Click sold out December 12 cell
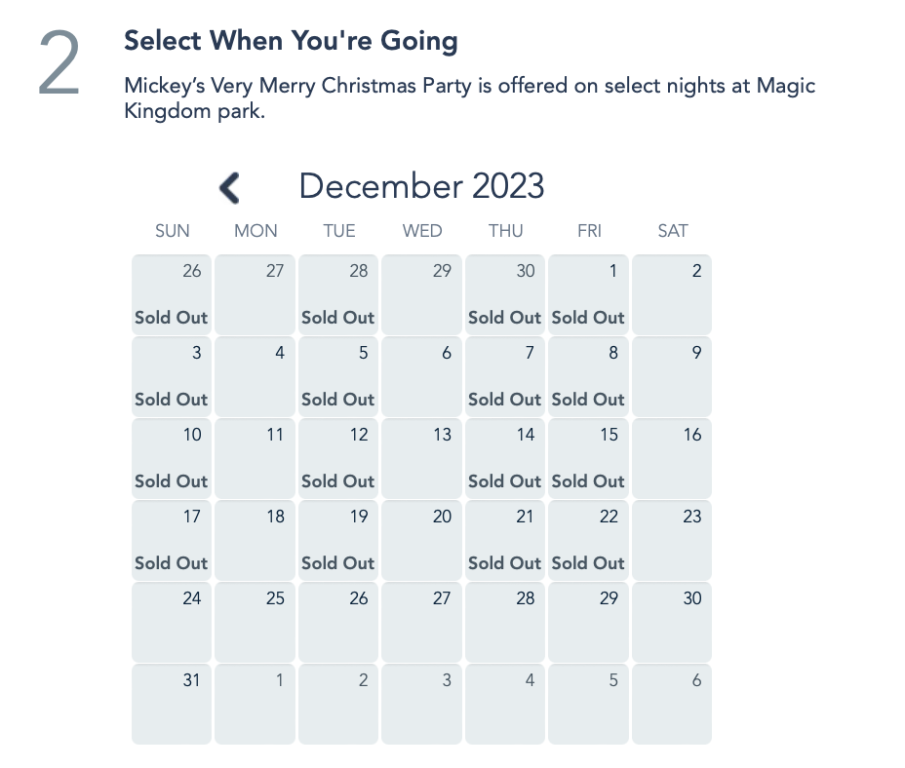The width and height of the screenshot is (905, 768). click(x=338, y=458)
